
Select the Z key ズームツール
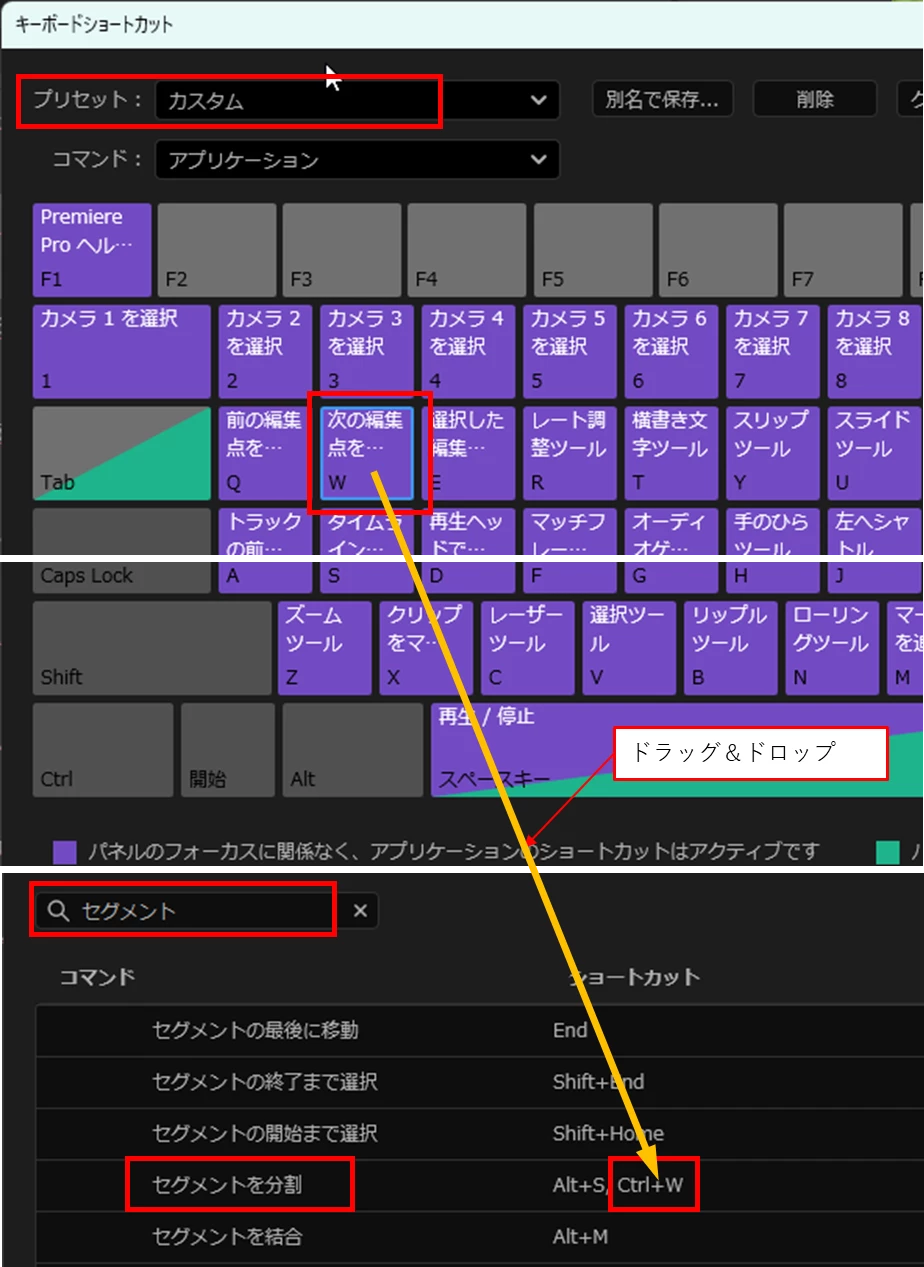click(x=324, y=648)
